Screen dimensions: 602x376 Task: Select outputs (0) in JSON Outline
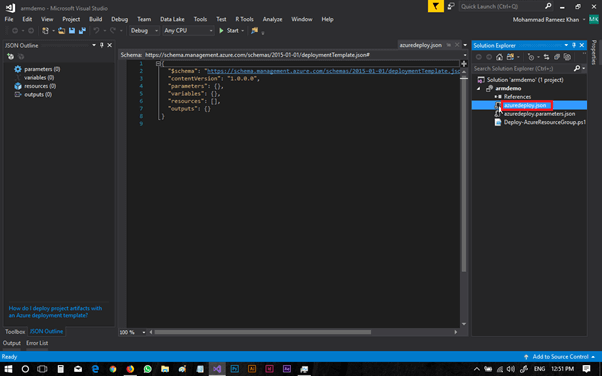point(38,94)
